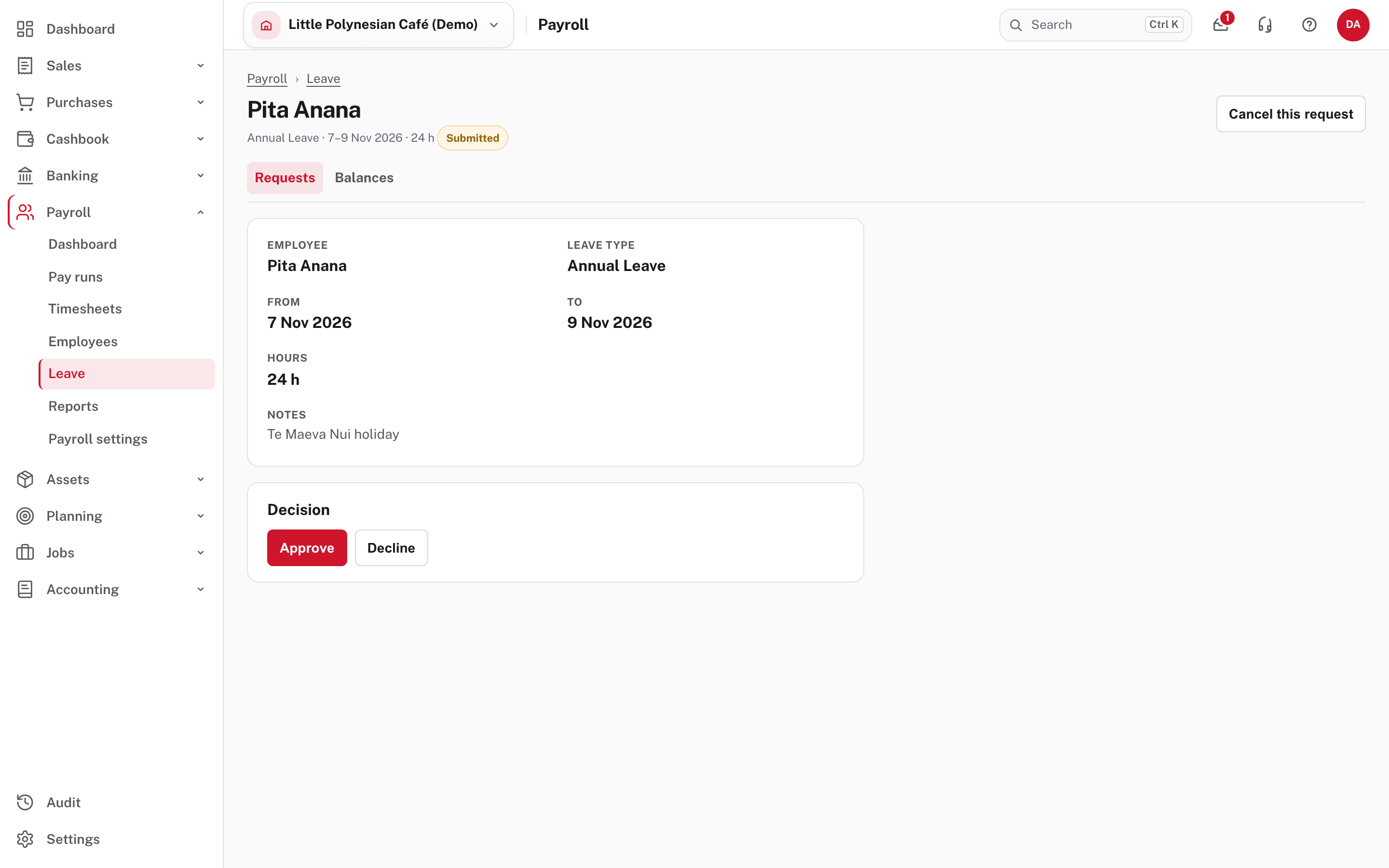Open the help question mark icon
Screen dimensions: 1389x868
point(1309,25)
